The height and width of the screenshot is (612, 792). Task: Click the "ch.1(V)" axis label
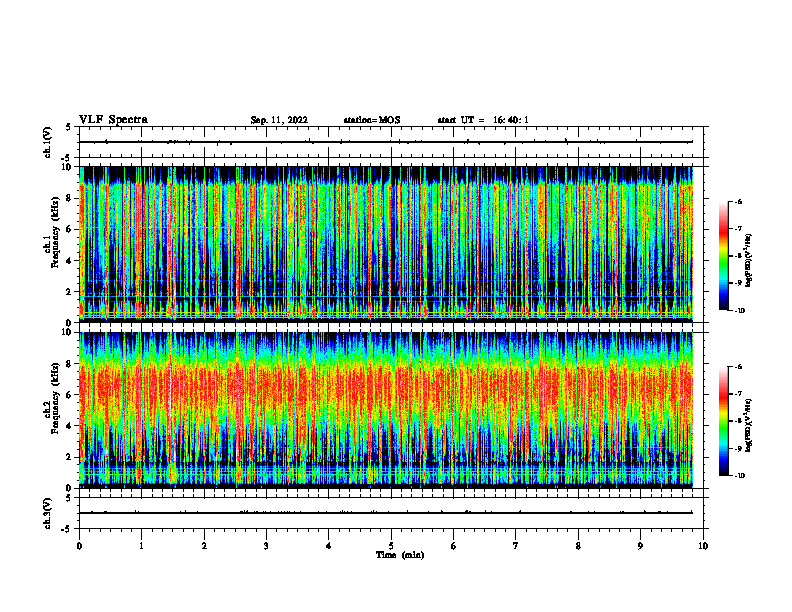tap(47, 142)
